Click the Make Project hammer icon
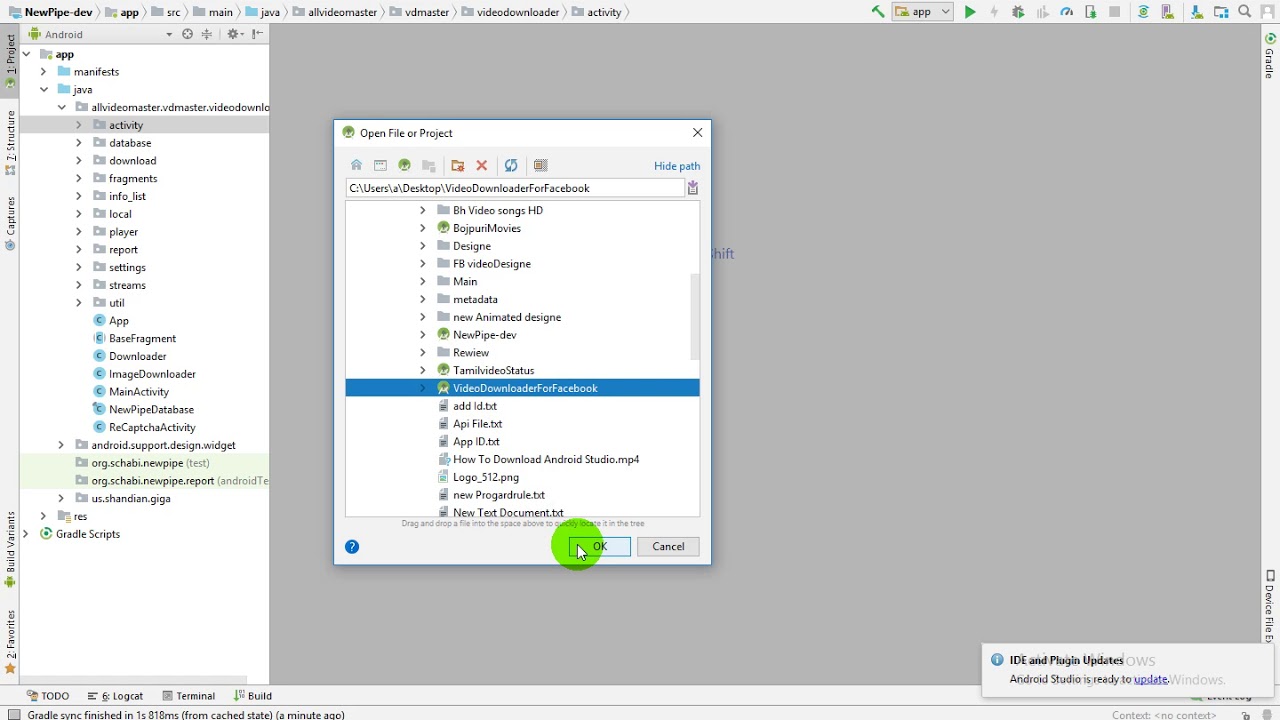 pos(878,12)
